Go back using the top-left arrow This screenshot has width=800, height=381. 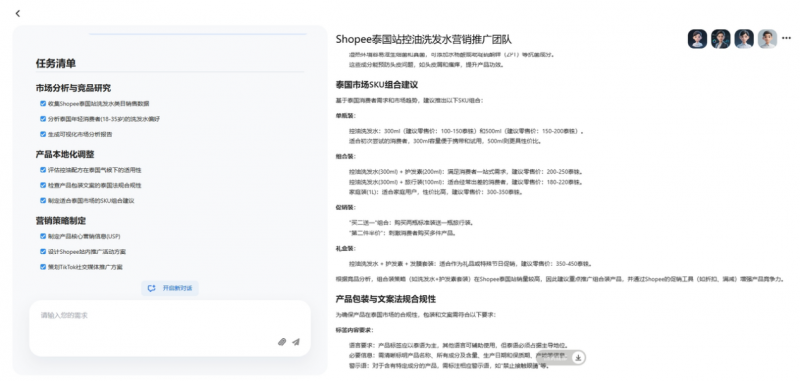tap(18, 13)
